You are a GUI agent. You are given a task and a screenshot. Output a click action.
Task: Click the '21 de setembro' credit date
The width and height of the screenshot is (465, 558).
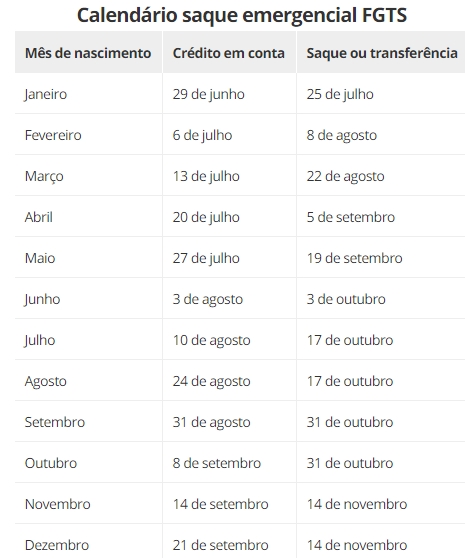220,545
